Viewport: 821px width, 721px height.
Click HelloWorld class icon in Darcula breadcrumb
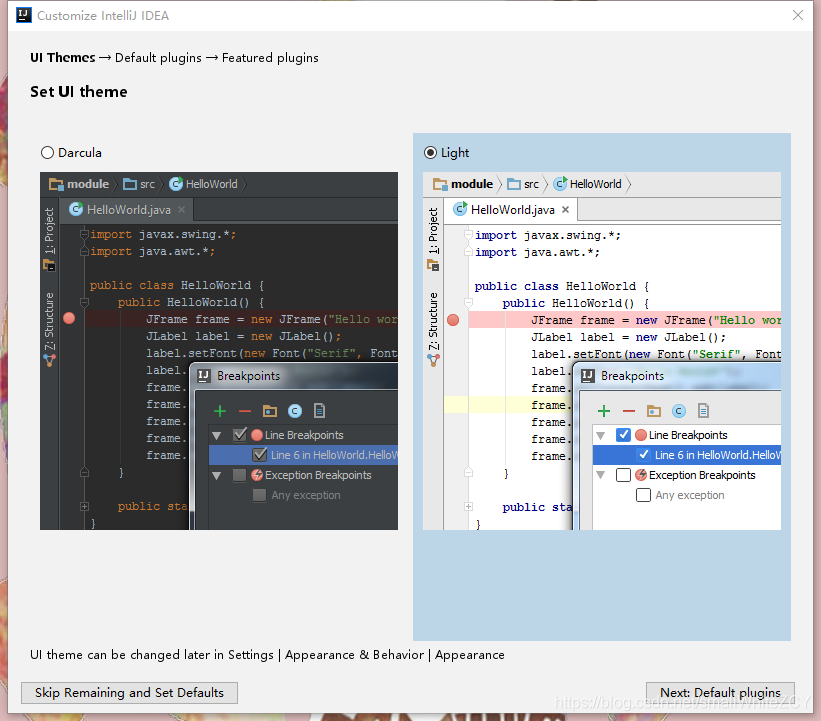click(176, 183)
